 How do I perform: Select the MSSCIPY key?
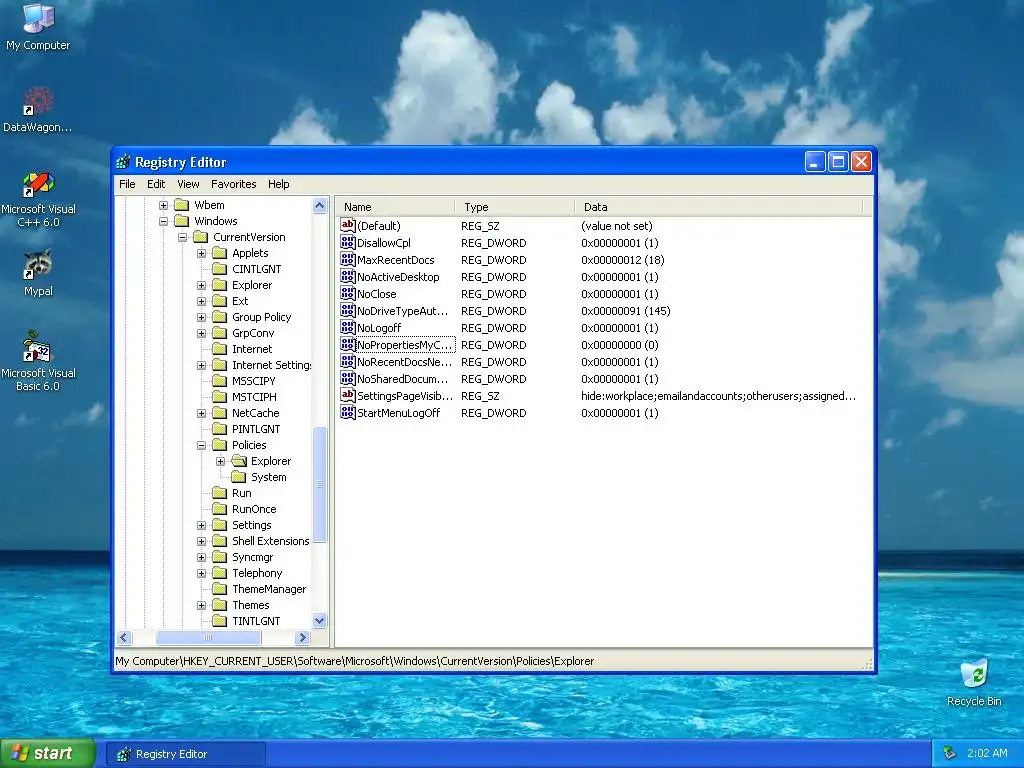click(253, 381)
